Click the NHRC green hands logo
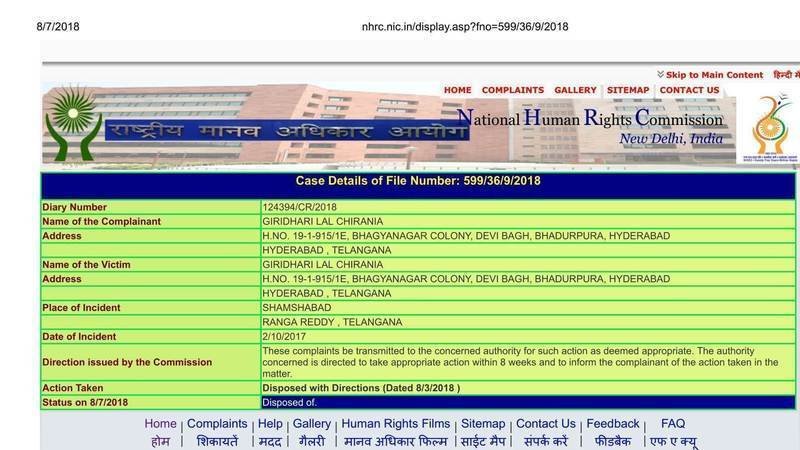Viewport: 800px width, 450px height. point(73,122)
